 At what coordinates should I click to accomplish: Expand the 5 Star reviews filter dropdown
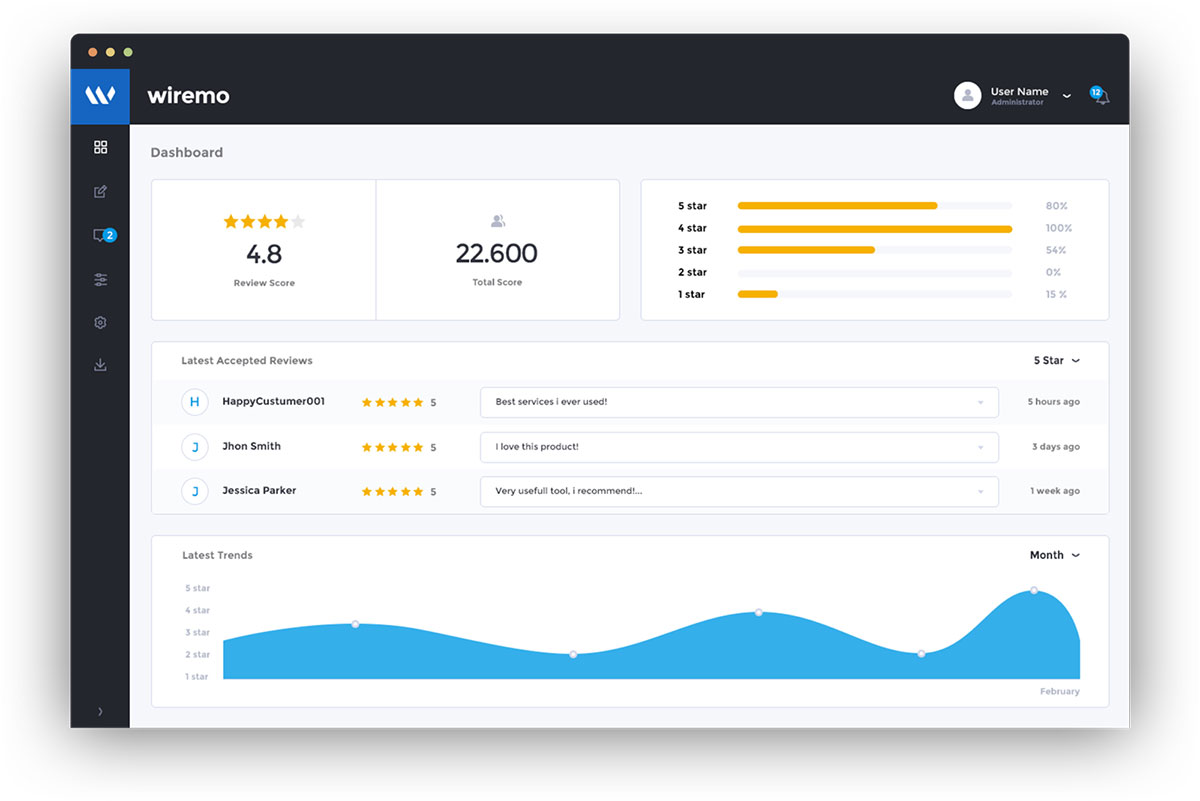(1057, 360)
